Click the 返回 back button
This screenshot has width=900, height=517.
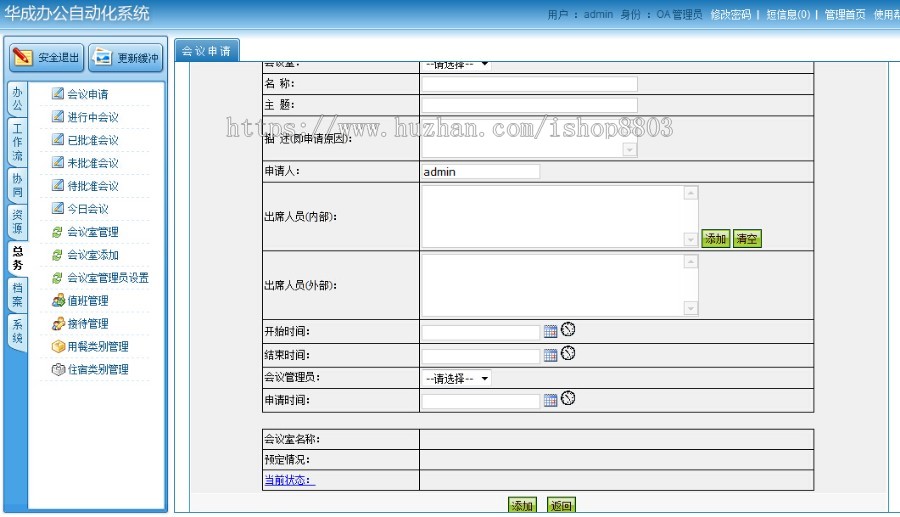(x=561, y=505)
